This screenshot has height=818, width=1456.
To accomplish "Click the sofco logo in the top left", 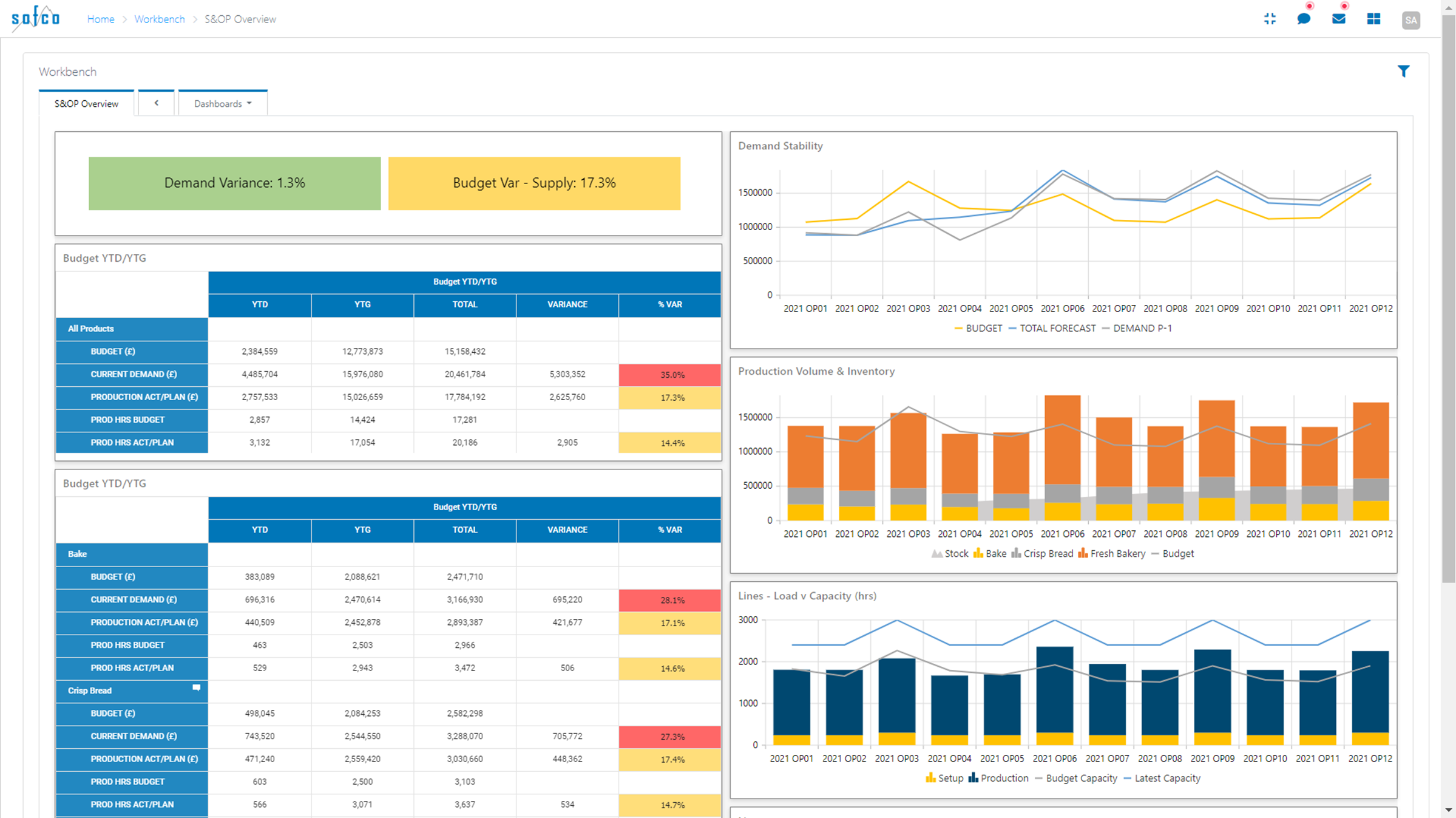I will 35,18.
